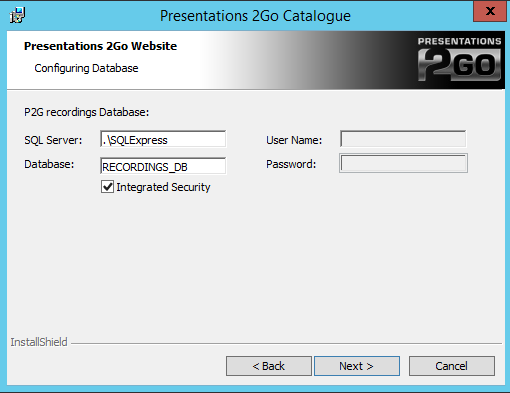Click the Presentations 2Go Catalogue title bar
Screen dimensions: 510x393
[255, 16]
